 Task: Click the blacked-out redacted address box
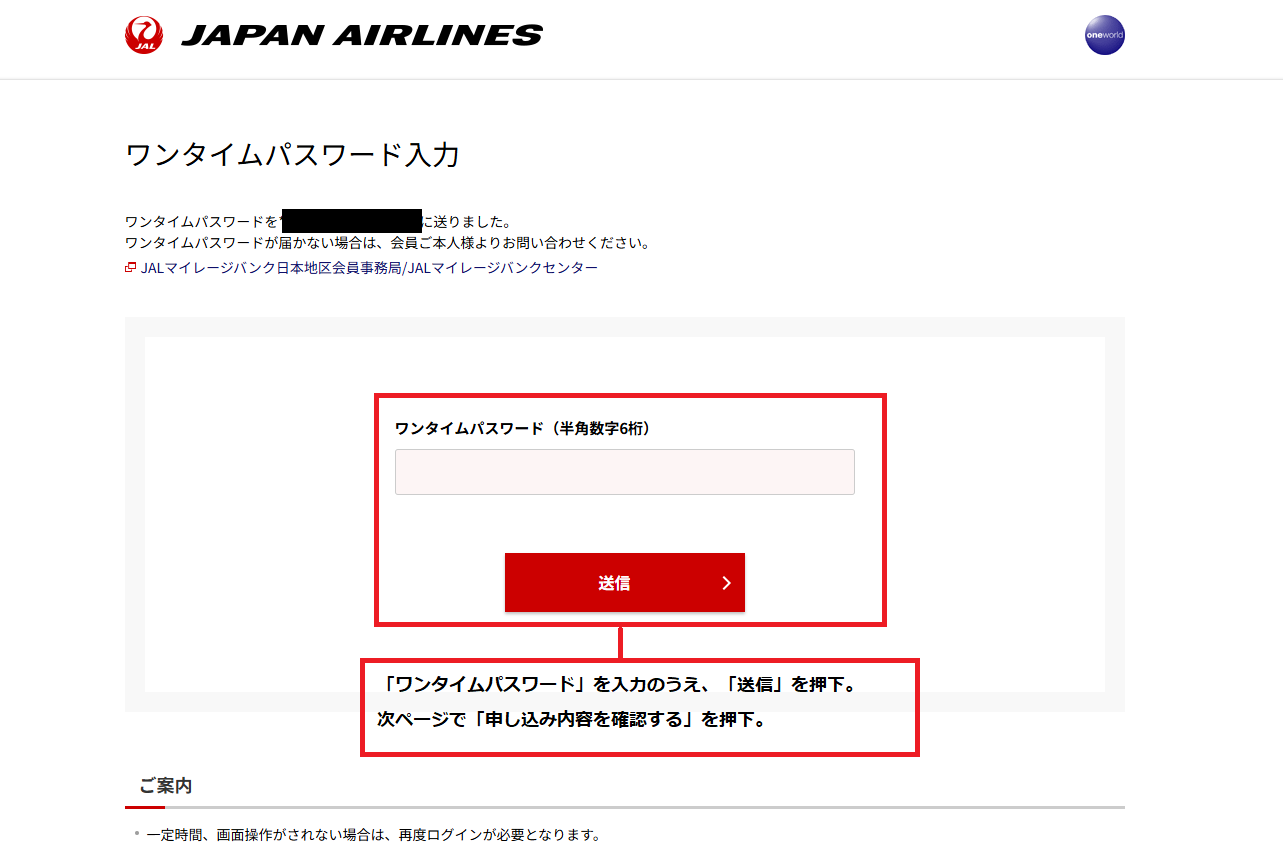tap(352, 221)
